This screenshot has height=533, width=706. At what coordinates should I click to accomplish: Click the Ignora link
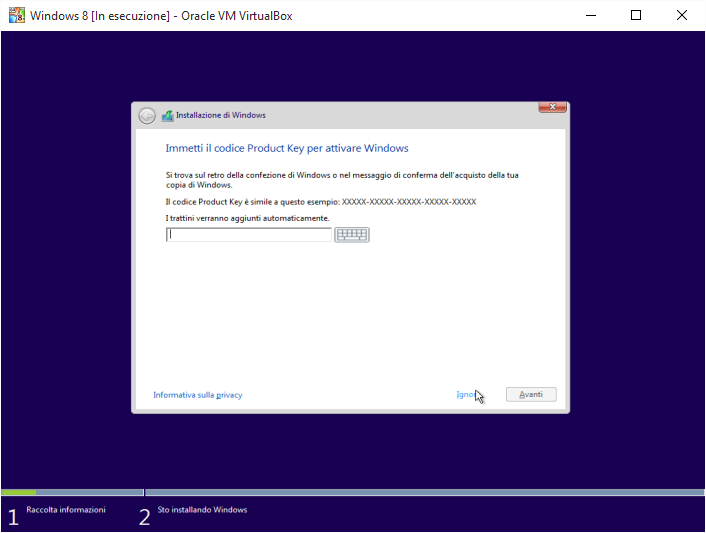click(466, 395)
